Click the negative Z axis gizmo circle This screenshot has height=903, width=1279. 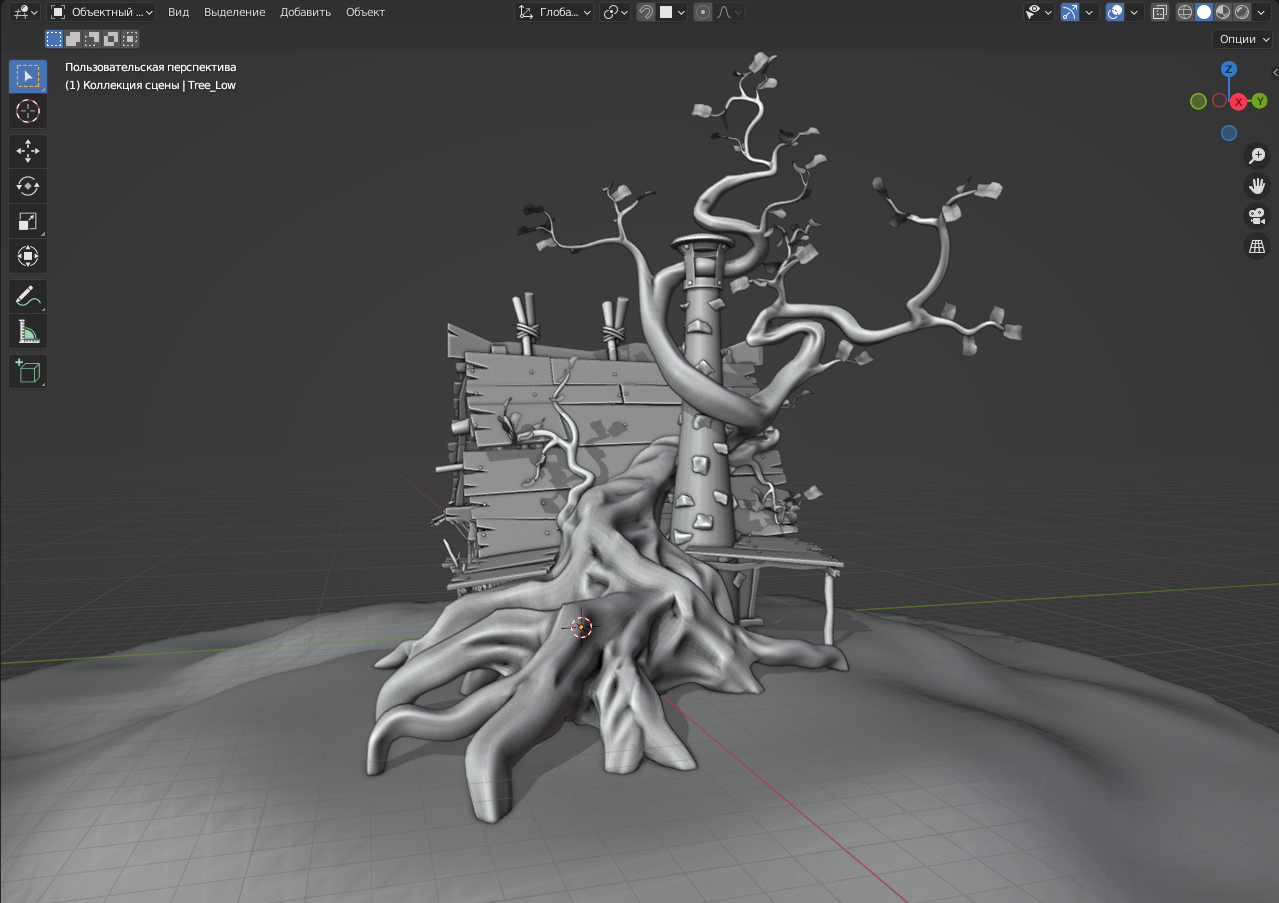coord(1229,133)
